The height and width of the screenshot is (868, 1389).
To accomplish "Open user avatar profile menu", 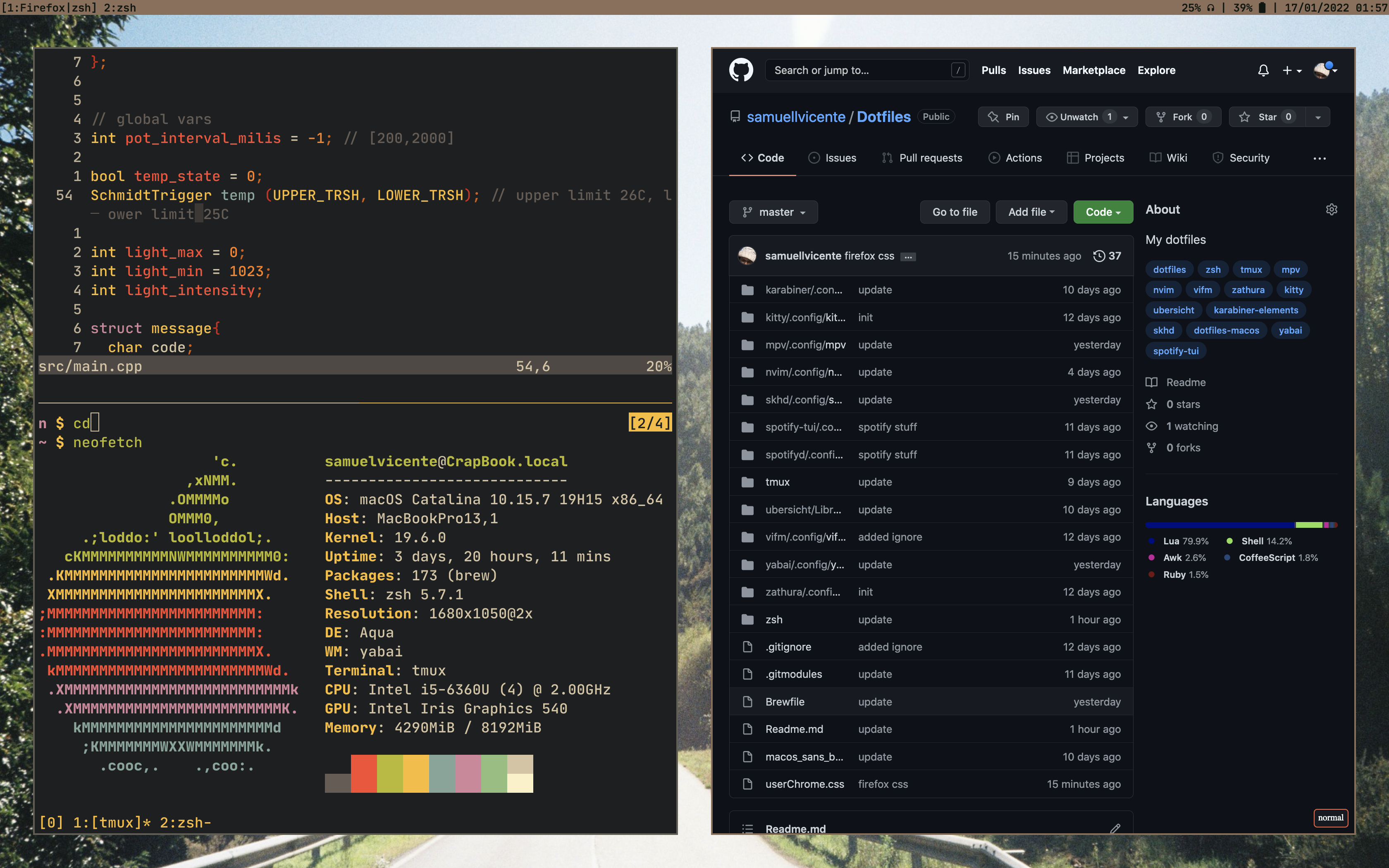I will click(1325, 70).
